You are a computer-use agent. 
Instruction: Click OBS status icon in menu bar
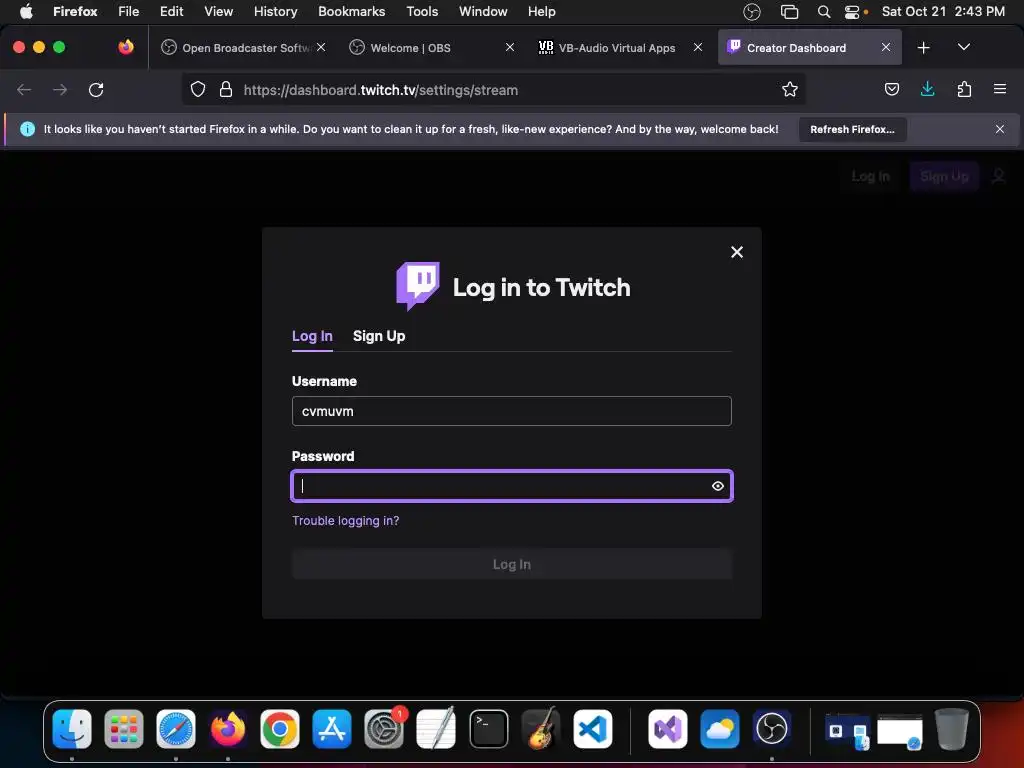pos(752,11)
